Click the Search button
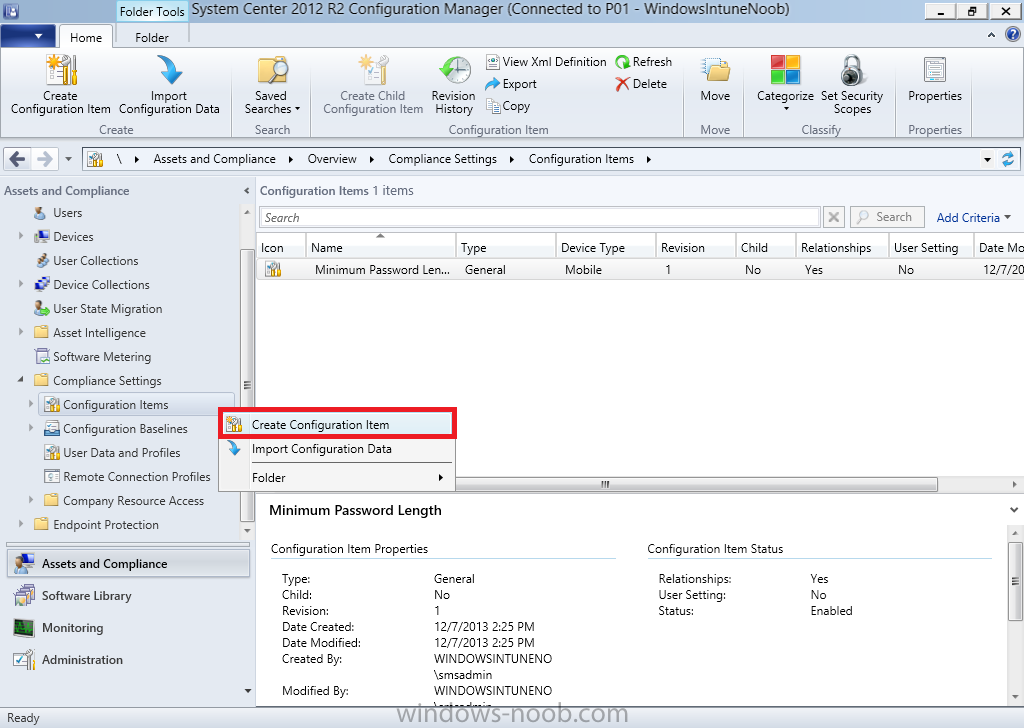The height and width of the screenshot is (728, 1024). (887, 217)
